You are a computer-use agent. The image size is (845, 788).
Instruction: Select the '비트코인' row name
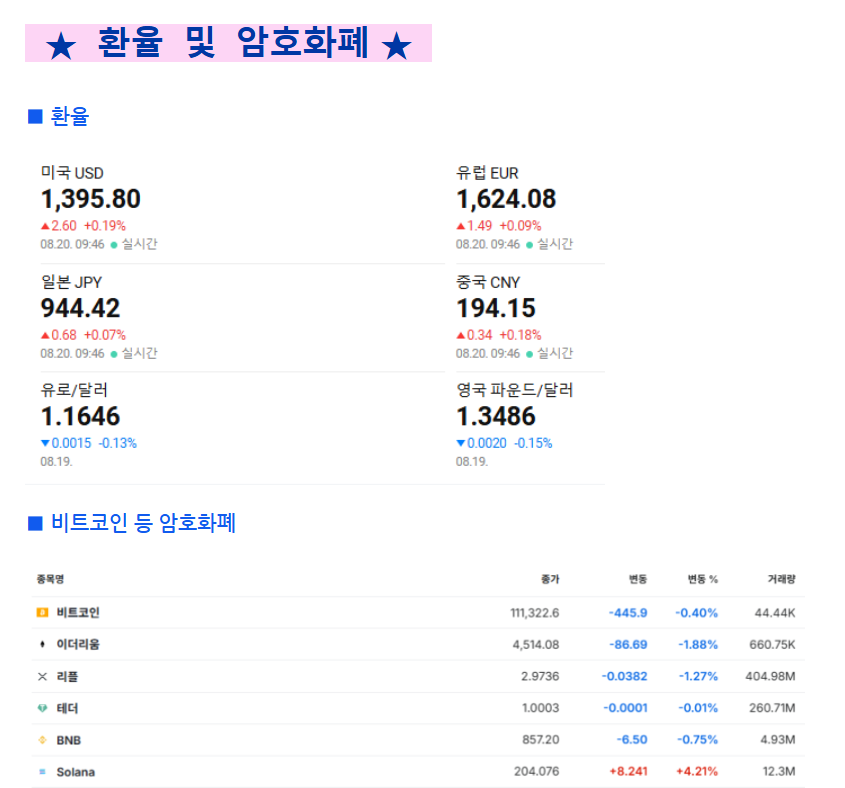click(78, 612)
